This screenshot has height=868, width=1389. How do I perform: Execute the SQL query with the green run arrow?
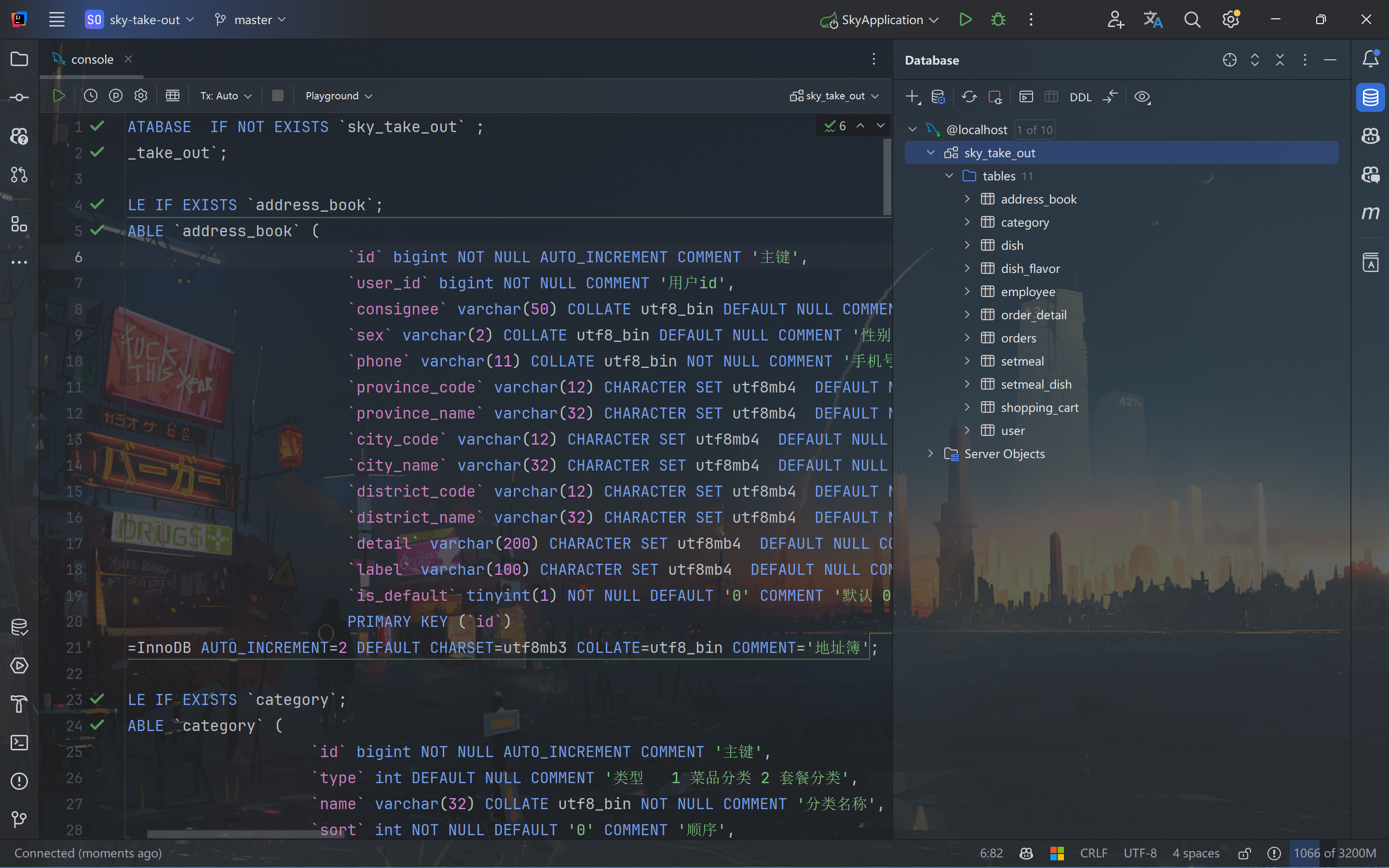point(58,96)
